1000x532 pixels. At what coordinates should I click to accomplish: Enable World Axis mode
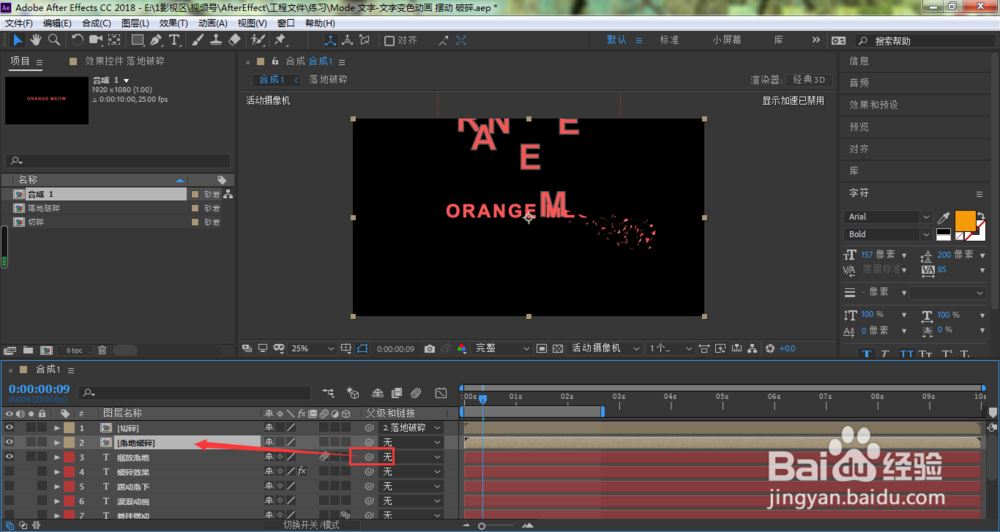click(348, 40)
